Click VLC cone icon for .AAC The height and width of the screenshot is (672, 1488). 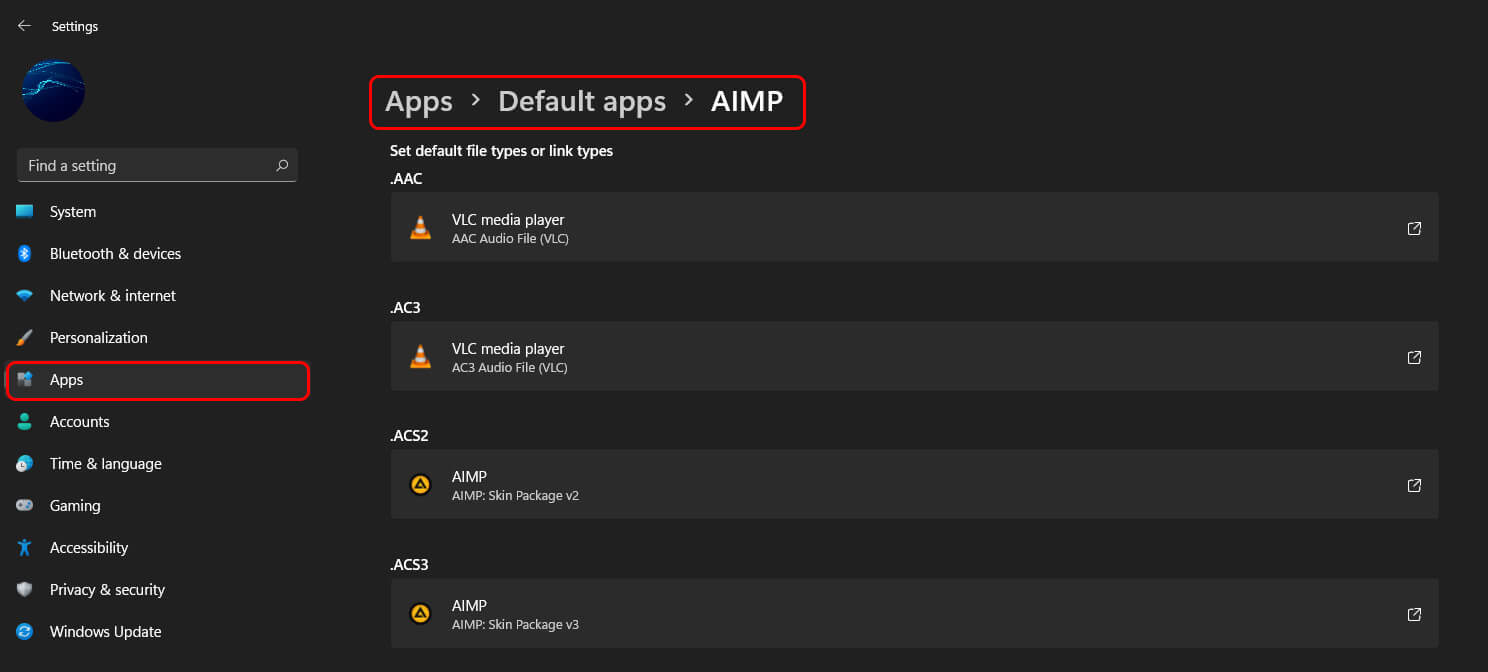click(421, 228)
